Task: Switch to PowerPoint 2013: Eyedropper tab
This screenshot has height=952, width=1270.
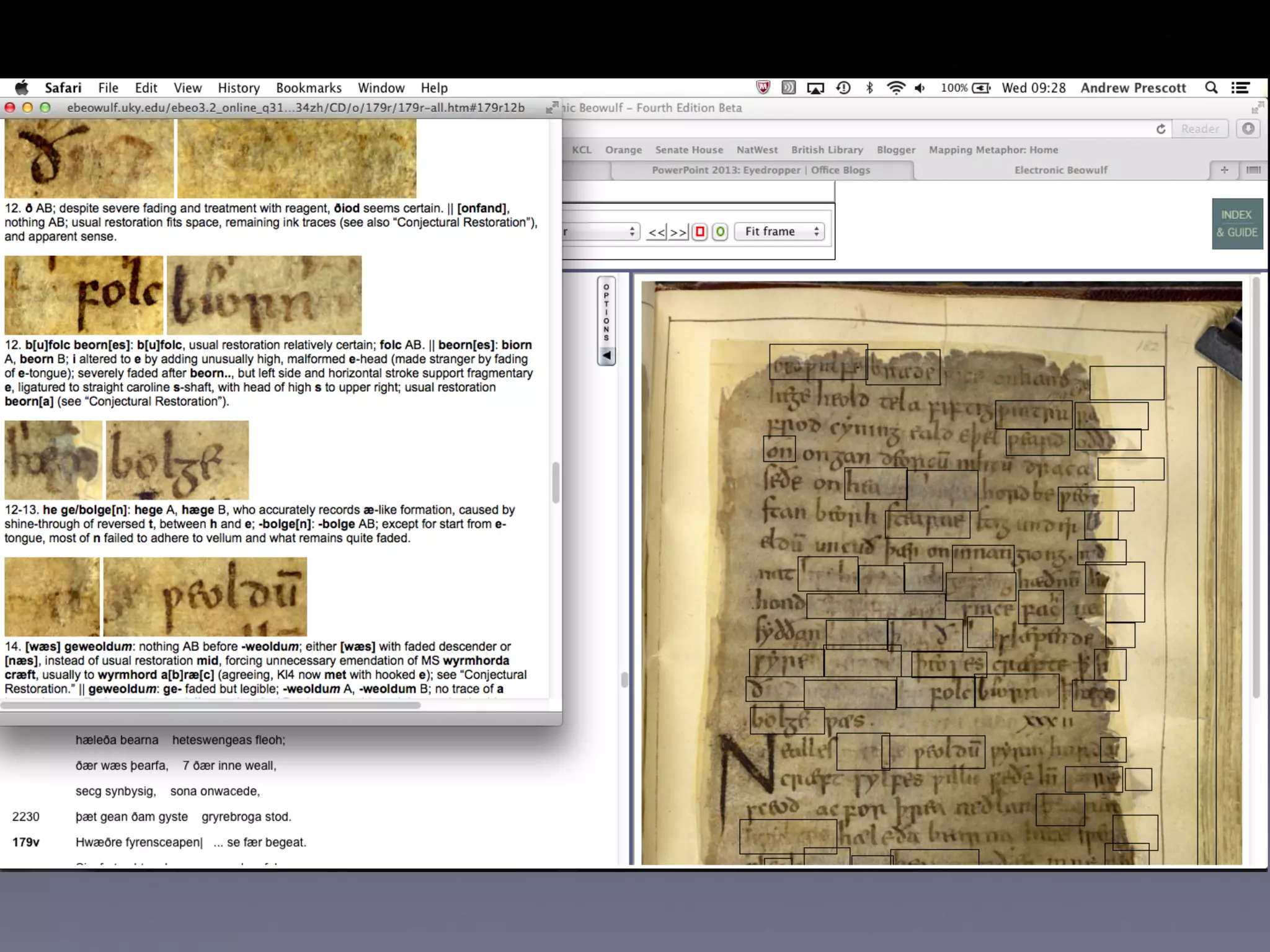Action: click(761, 170)
